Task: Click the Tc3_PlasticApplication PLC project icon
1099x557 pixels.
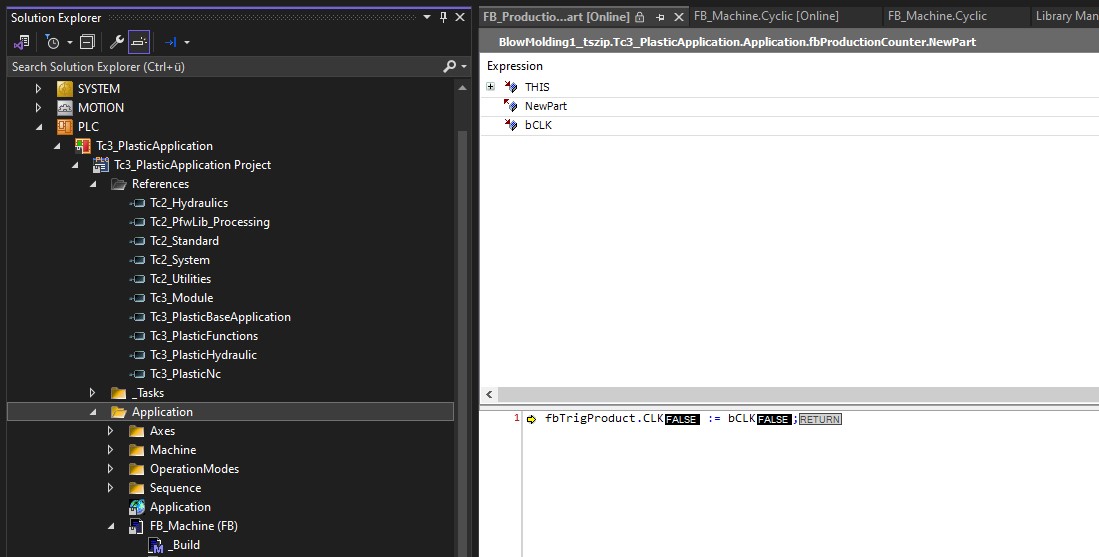Action: 83,146
